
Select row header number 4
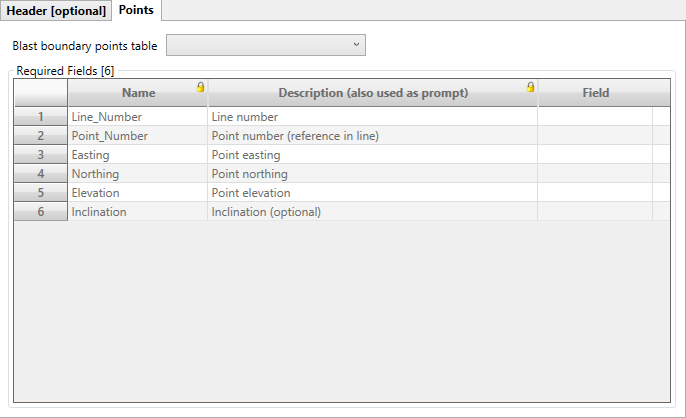40,174
